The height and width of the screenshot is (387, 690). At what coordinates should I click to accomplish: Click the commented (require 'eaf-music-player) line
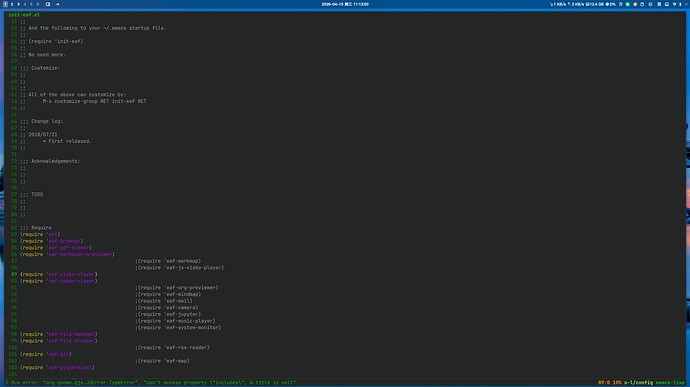click(175, 321)
